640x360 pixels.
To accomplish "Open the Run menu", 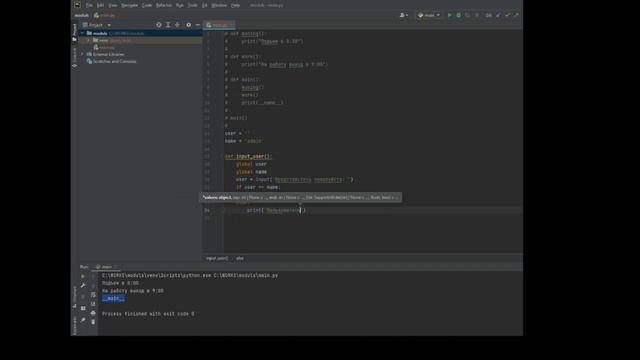I will pos(180,5).
